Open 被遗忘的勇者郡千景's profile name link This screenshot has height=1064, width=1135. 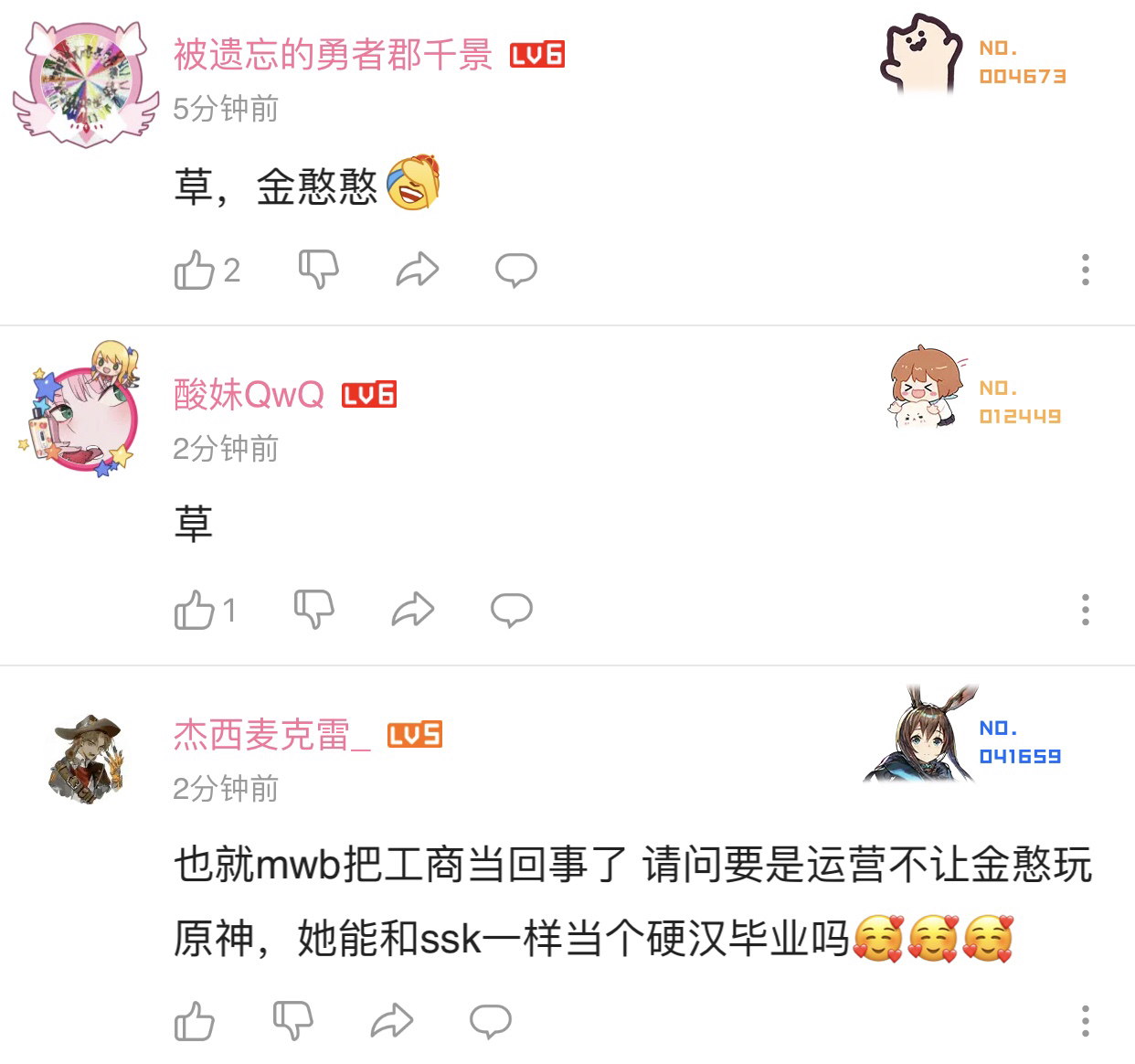pos(333,55)
